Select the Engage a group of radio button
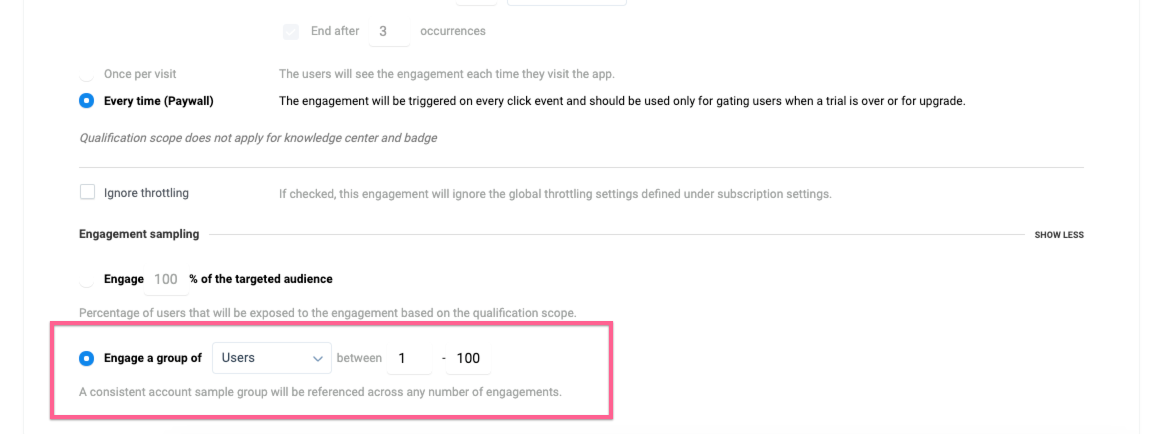The image size is (1169, 434). point(87,358)
